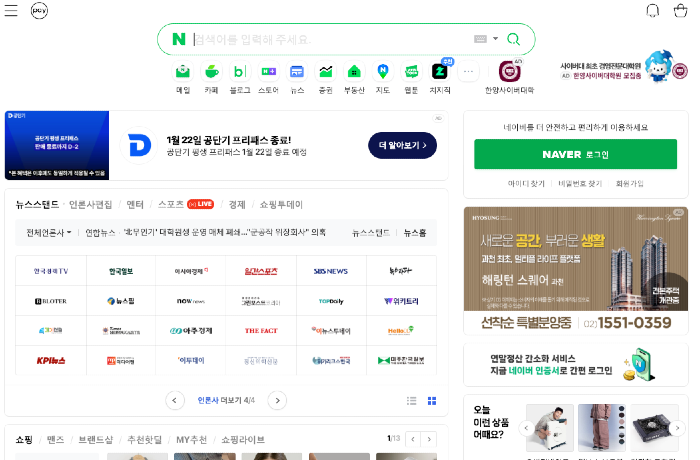Select the 언론사편집 tab
This screenshot has height=460, width=700.
coord(91,205)
